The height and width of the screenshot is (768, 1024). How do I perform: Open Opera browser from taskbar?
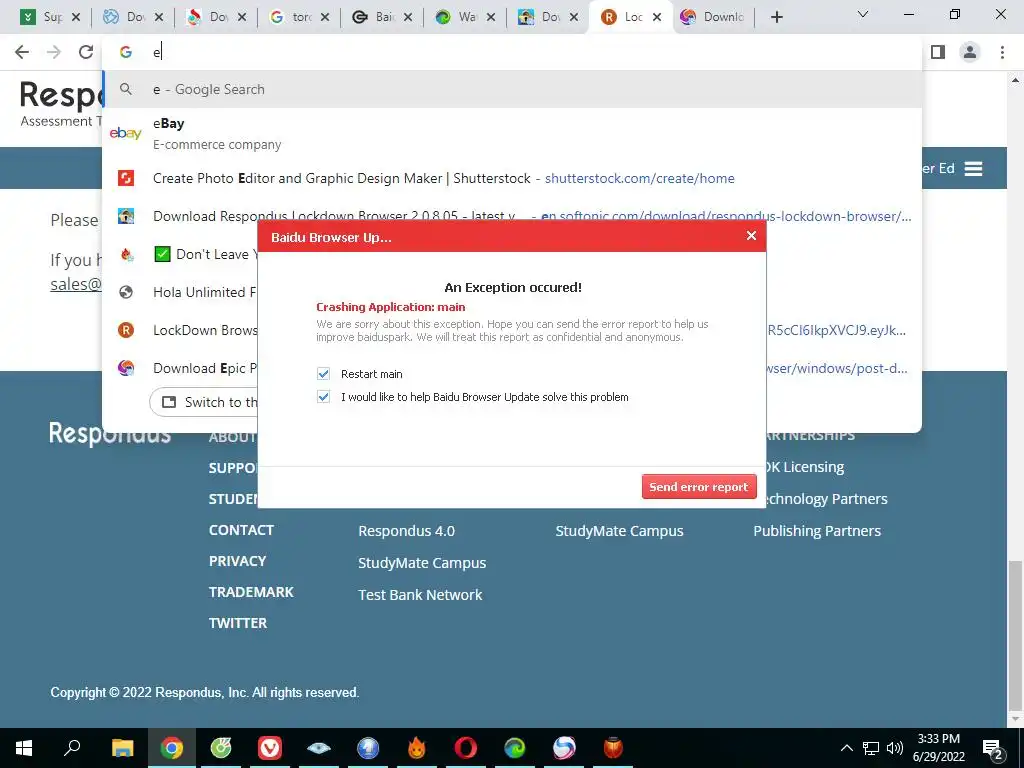pyautogui.click(x=466, y=748)
